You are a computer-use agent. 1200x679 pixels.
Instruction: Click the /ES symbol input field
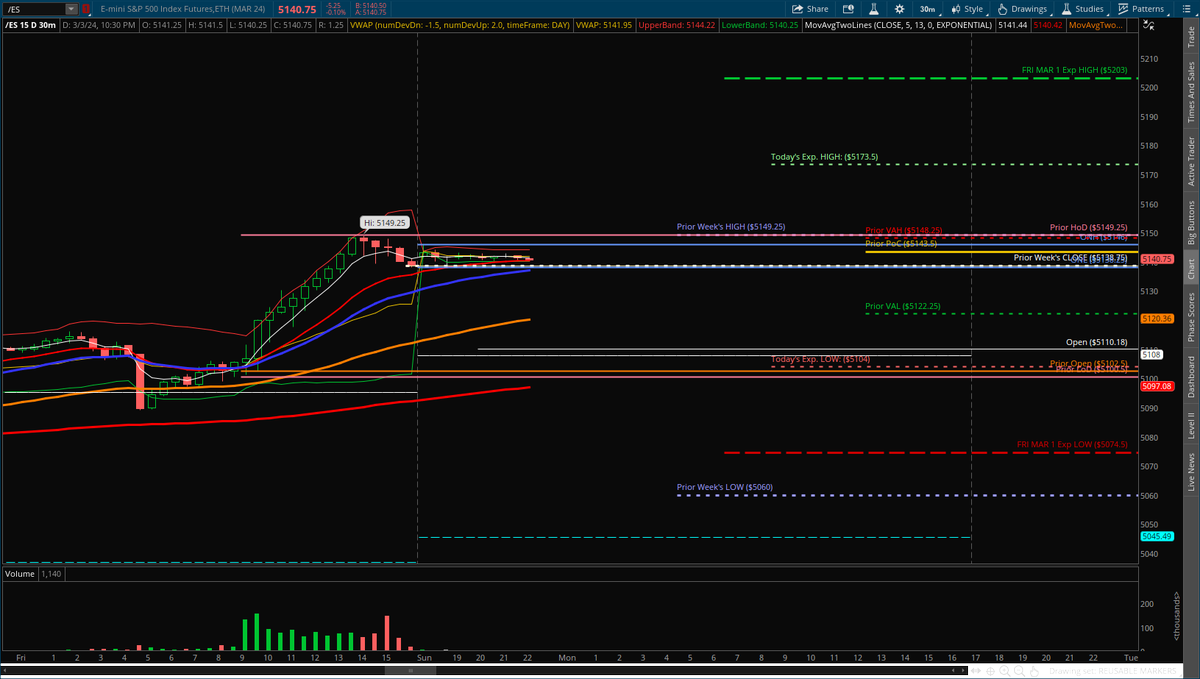(x=34, y=9)
